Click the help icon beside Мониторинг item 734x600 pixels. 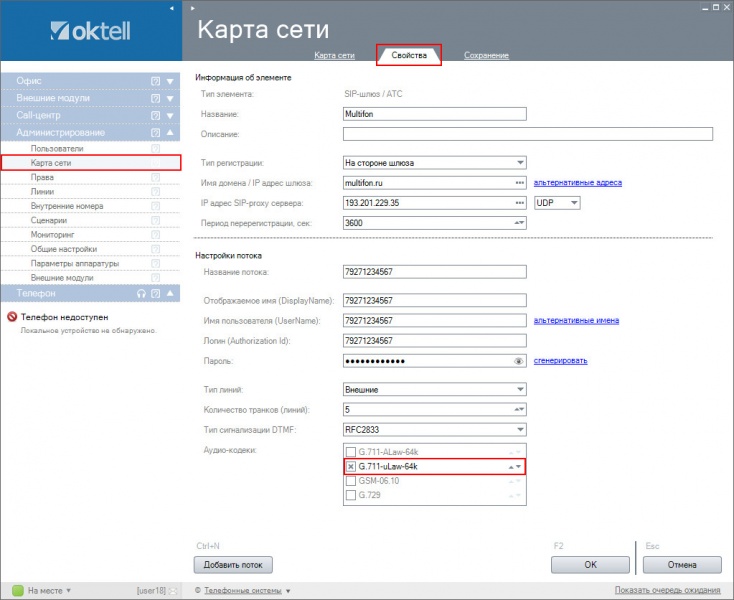click(x=155, y=235)
